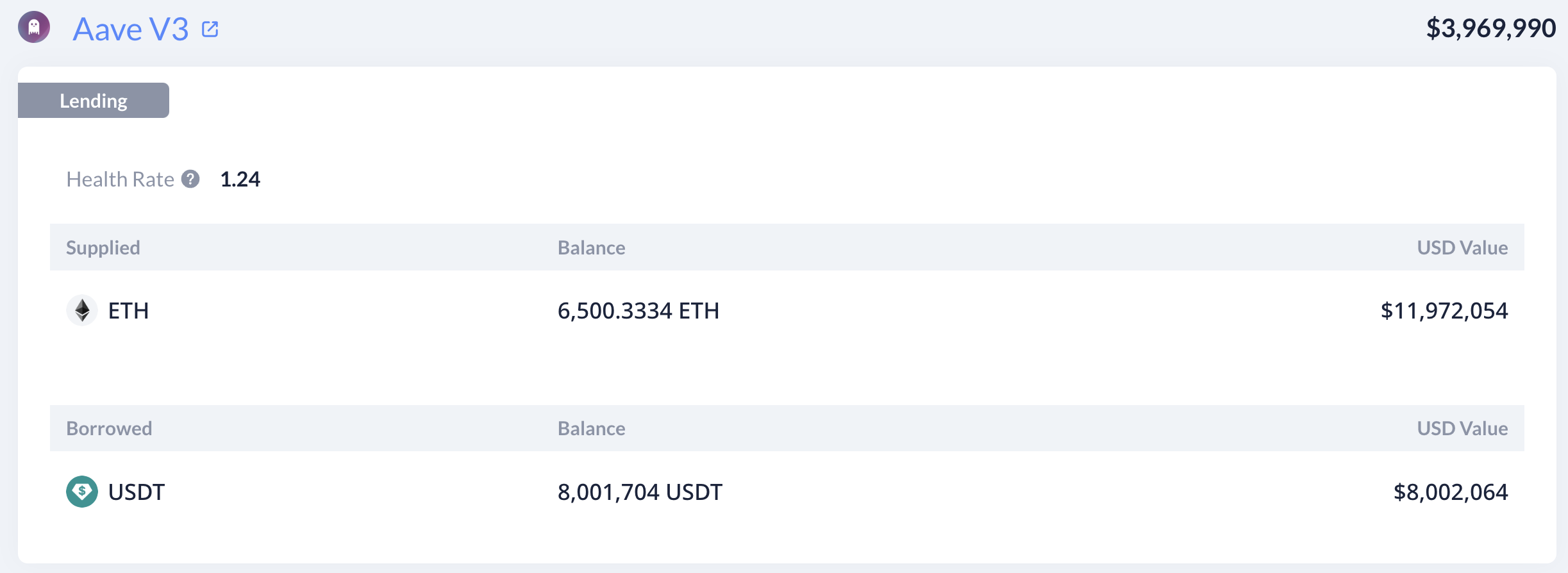Image resolution: width=1568 pixels, height=573 pixels.
Task: Open the external link icon beside Aave V3
Action: (210, 29)
